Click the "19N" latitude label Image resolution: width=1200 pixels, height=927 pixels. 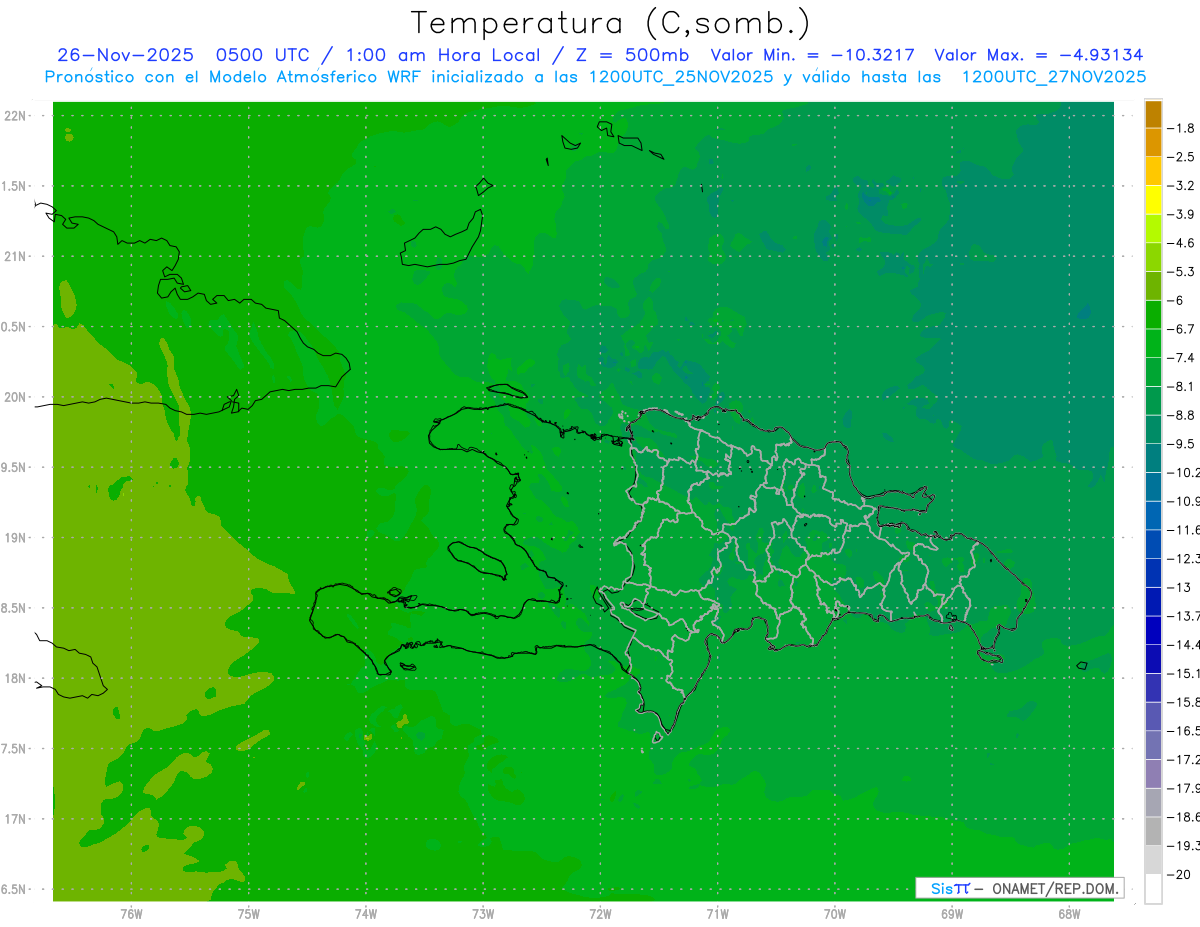(15, 538)
